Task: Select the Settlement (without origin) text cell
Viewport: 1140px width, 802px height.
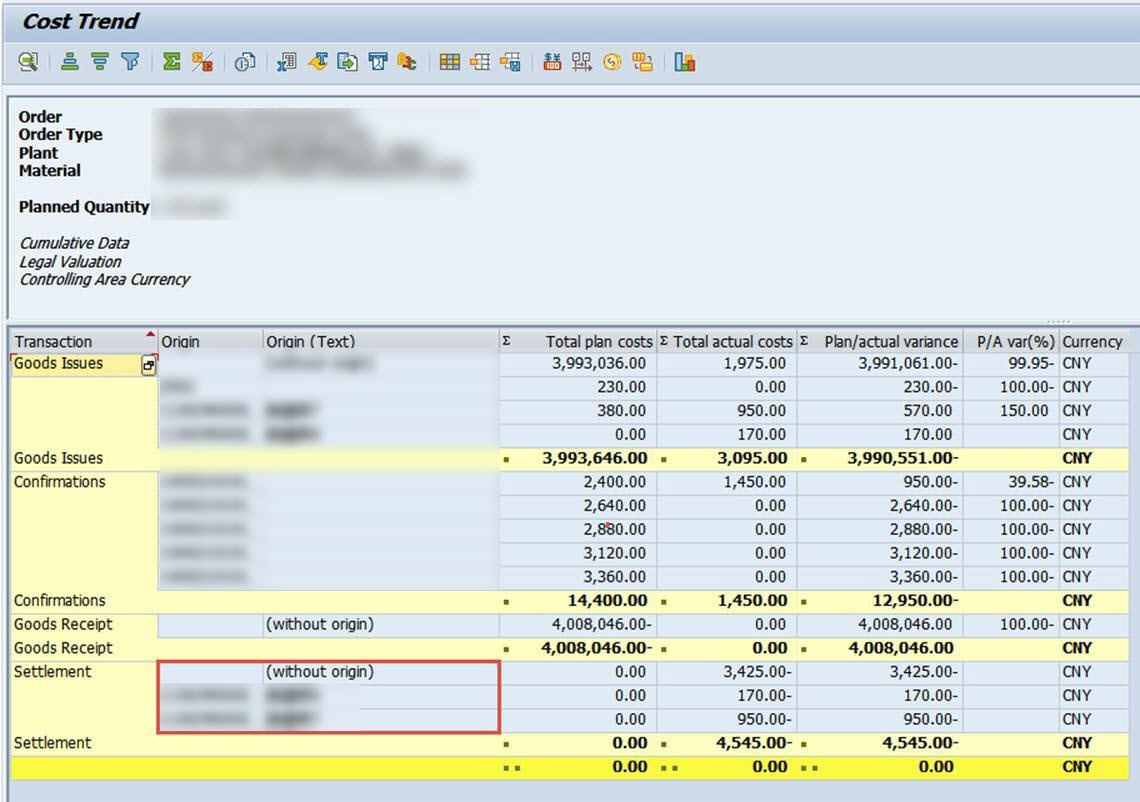Action: pos(381,672)
